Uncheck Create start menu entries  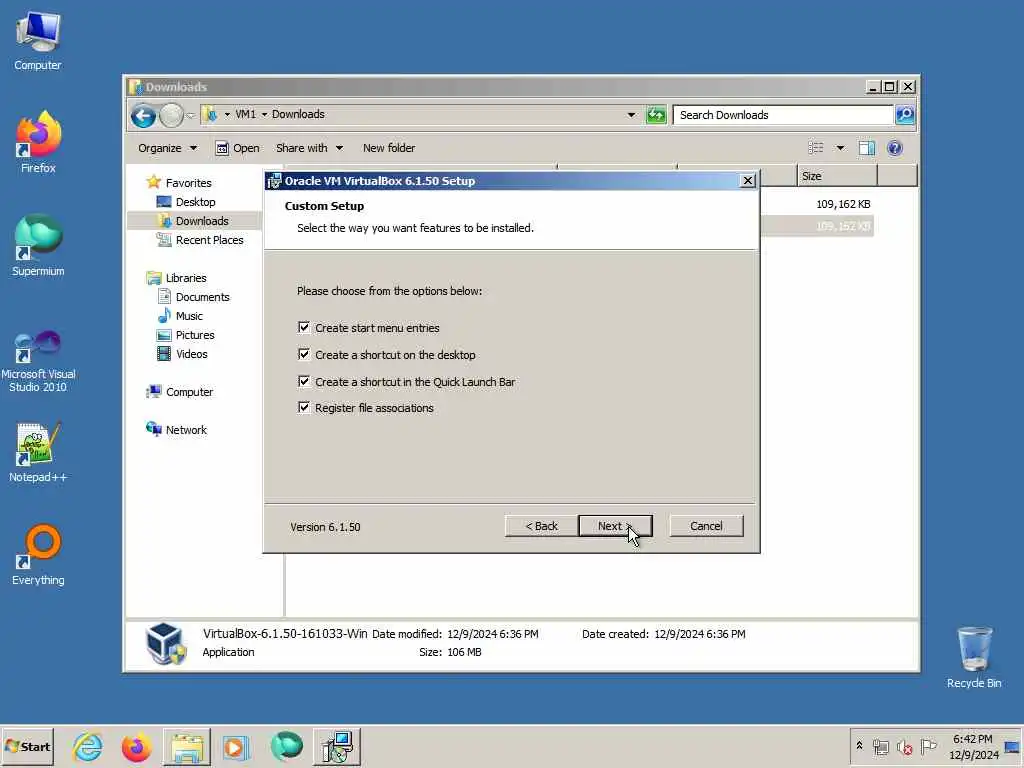click(x=304, y=327)
